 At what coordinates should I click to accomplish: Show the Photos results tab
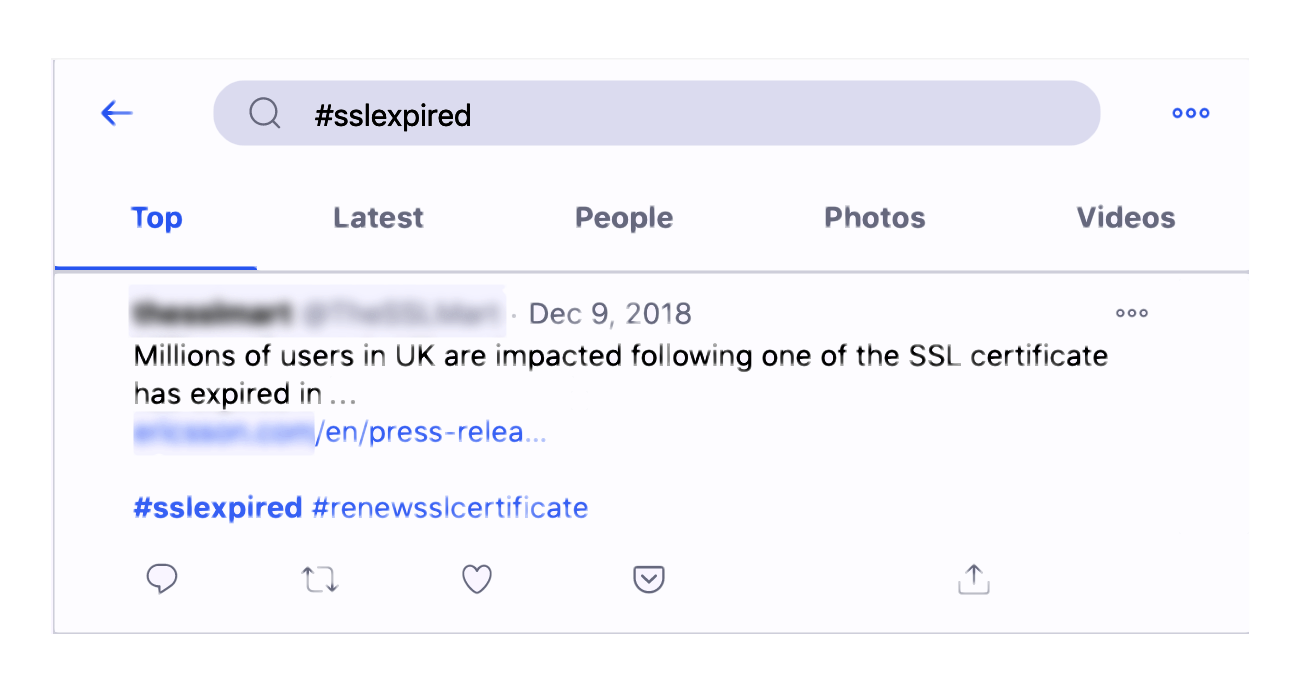point(874,218)
